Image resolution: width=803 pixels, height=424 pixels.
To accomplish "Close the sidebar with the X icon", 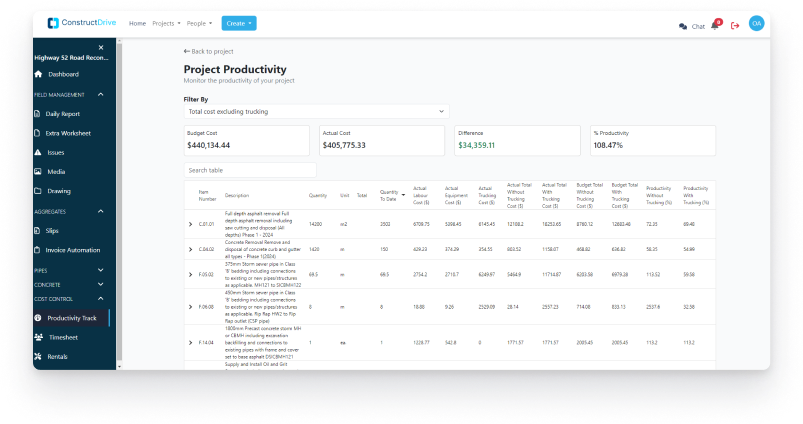I will 100,47.
